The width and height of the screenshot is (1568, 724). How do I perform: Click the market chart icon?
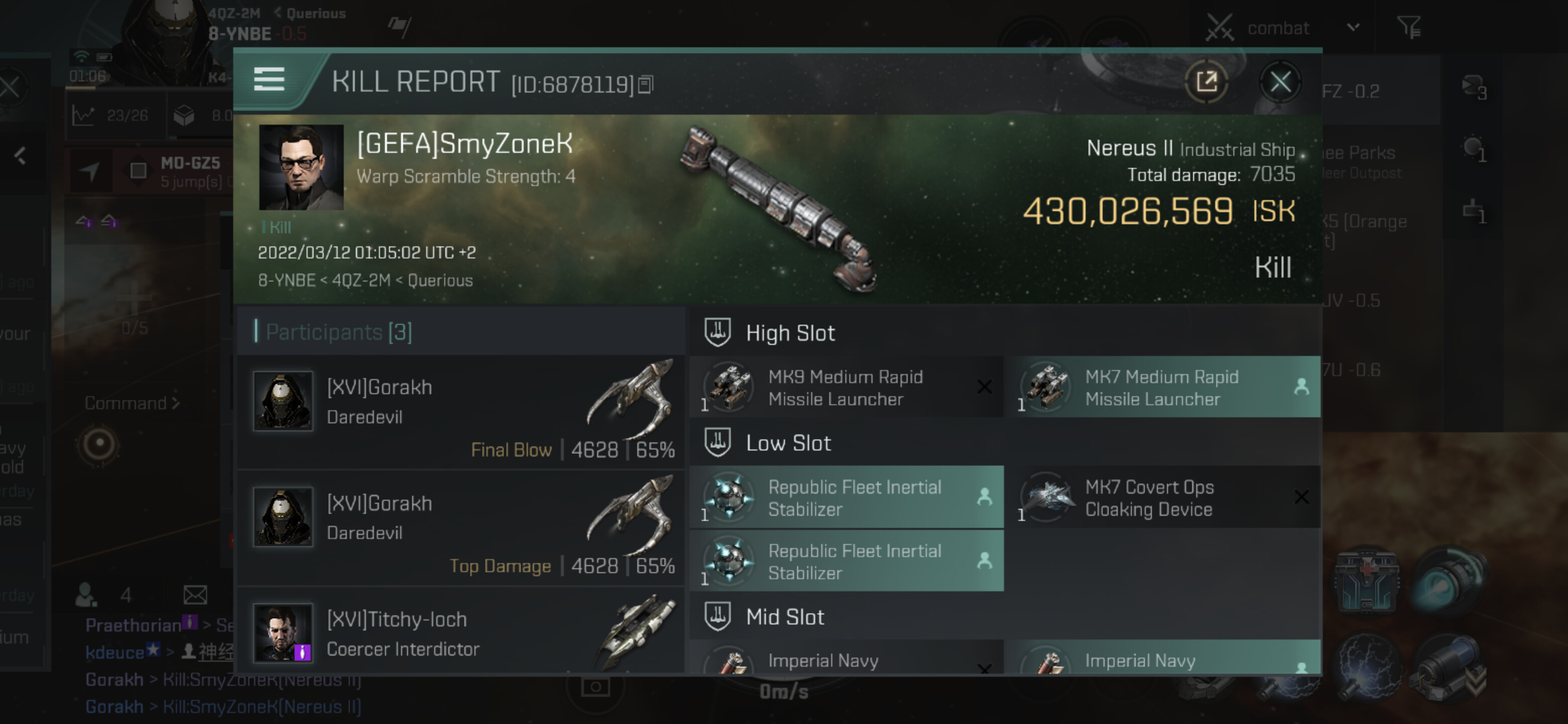[x=83, y=115]
